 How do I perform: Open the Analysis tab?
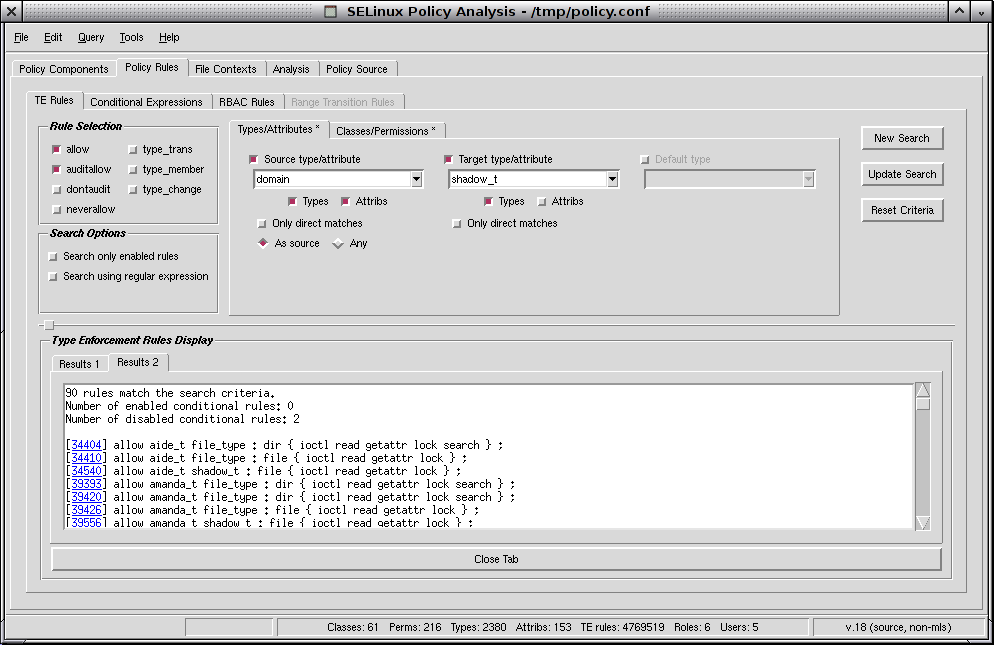291,69
